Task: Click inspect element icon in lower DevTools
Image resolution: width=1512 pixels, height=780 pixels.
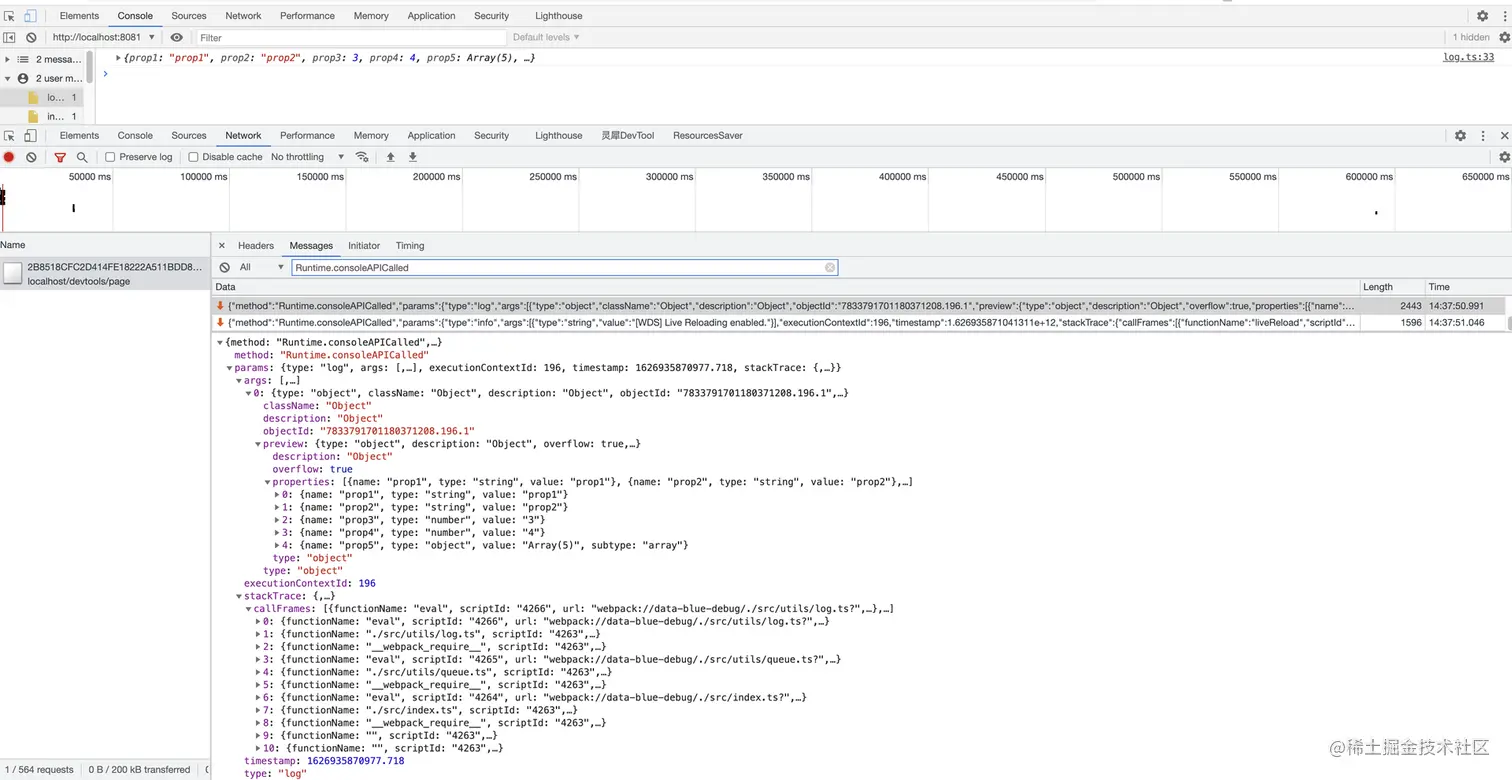Action: click(9, 135)
